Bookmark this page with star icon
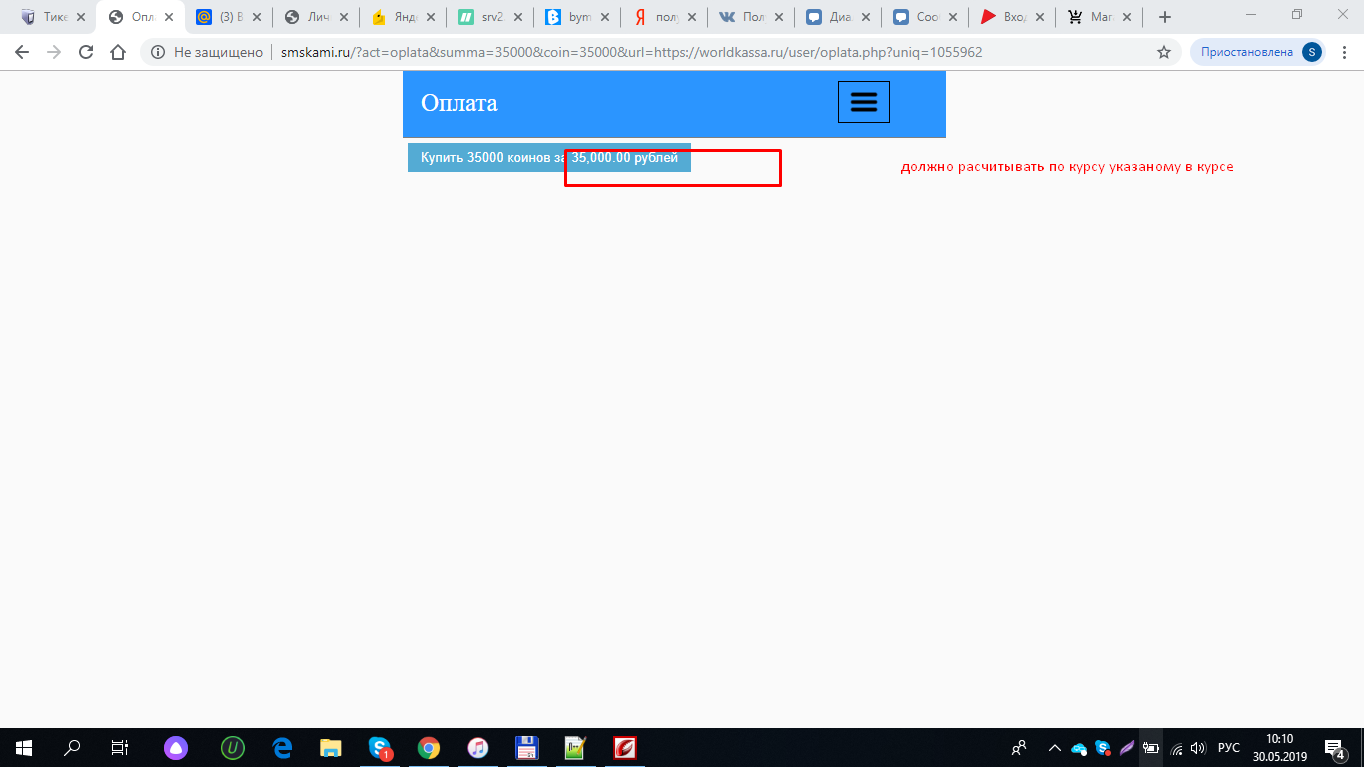 click(x=1163, y=52)
